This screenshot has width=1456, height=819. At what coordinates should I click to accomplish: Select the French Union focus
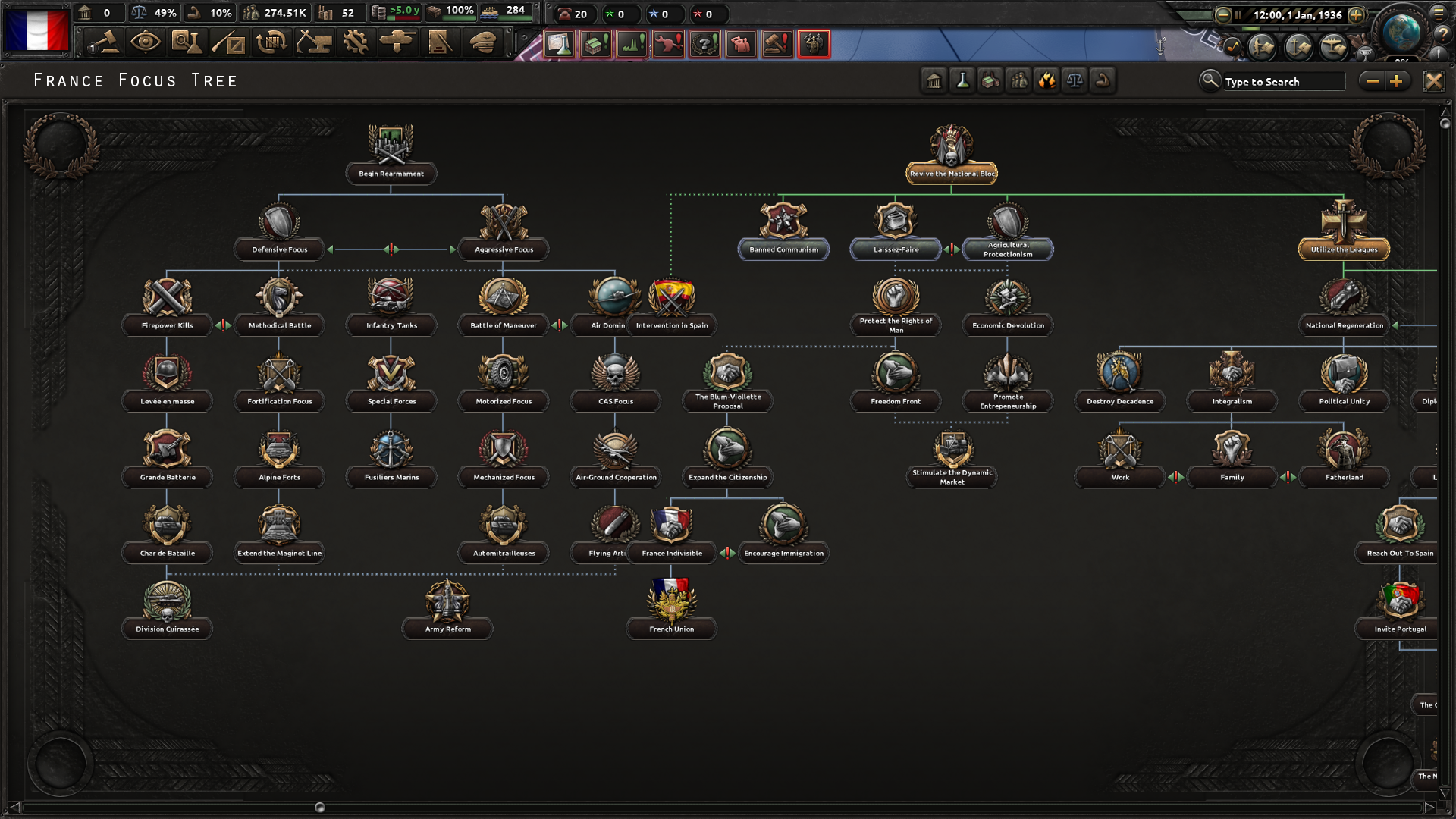(671, 610)
